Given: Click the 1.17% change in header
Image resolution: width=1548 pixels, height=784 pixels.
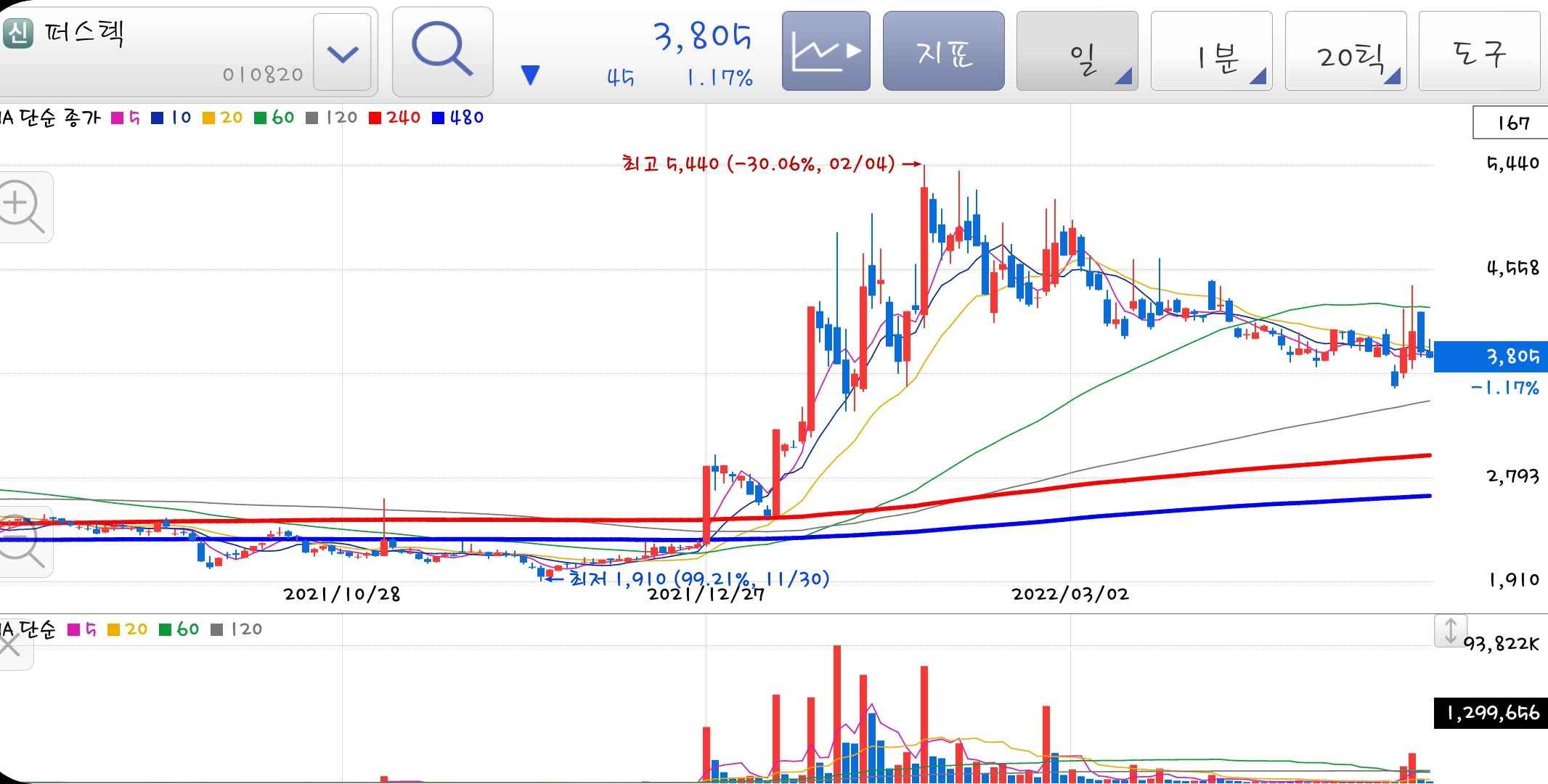Looking at the screenshot, I should [720, 77].
